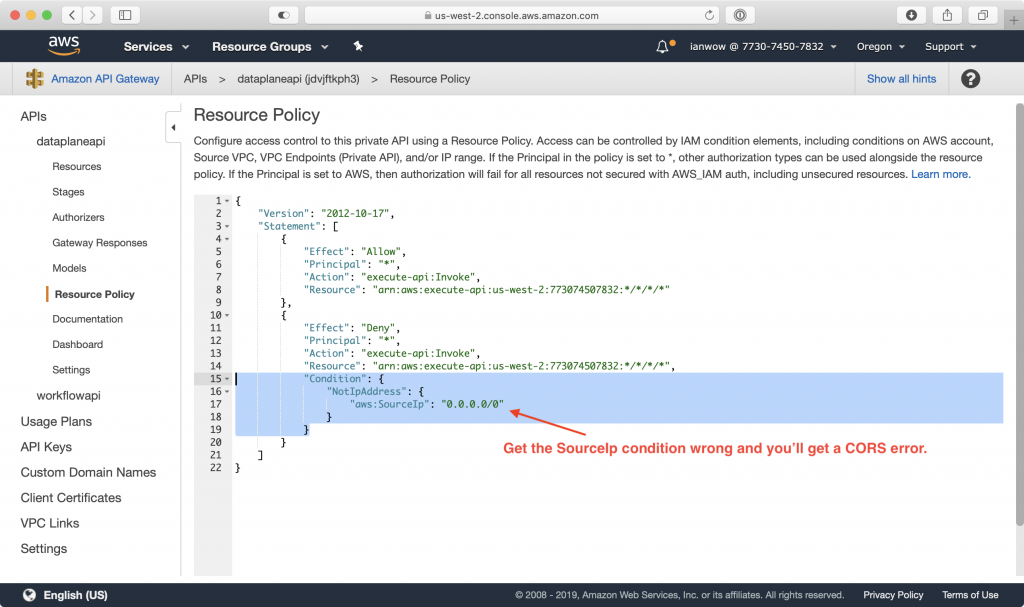
Task: Click the help question mark icon
Action: click(x=970, y=78)
